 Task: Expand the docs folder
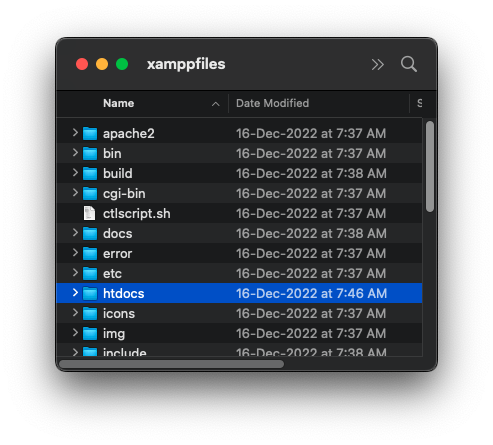[75, 233]
